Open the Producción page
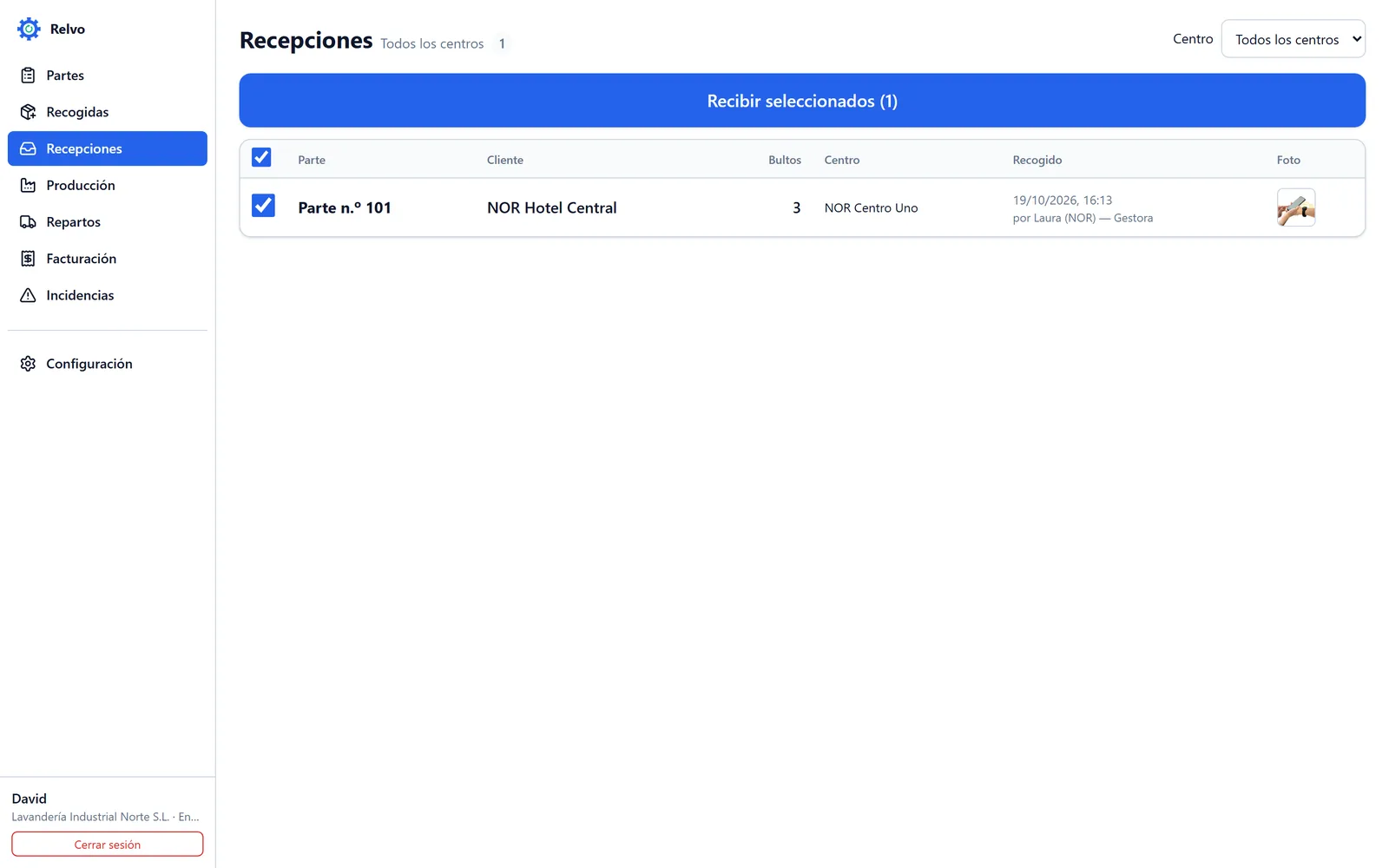Image resolution: width=1389 pixels, height=868 pixels. coord(108,185)
